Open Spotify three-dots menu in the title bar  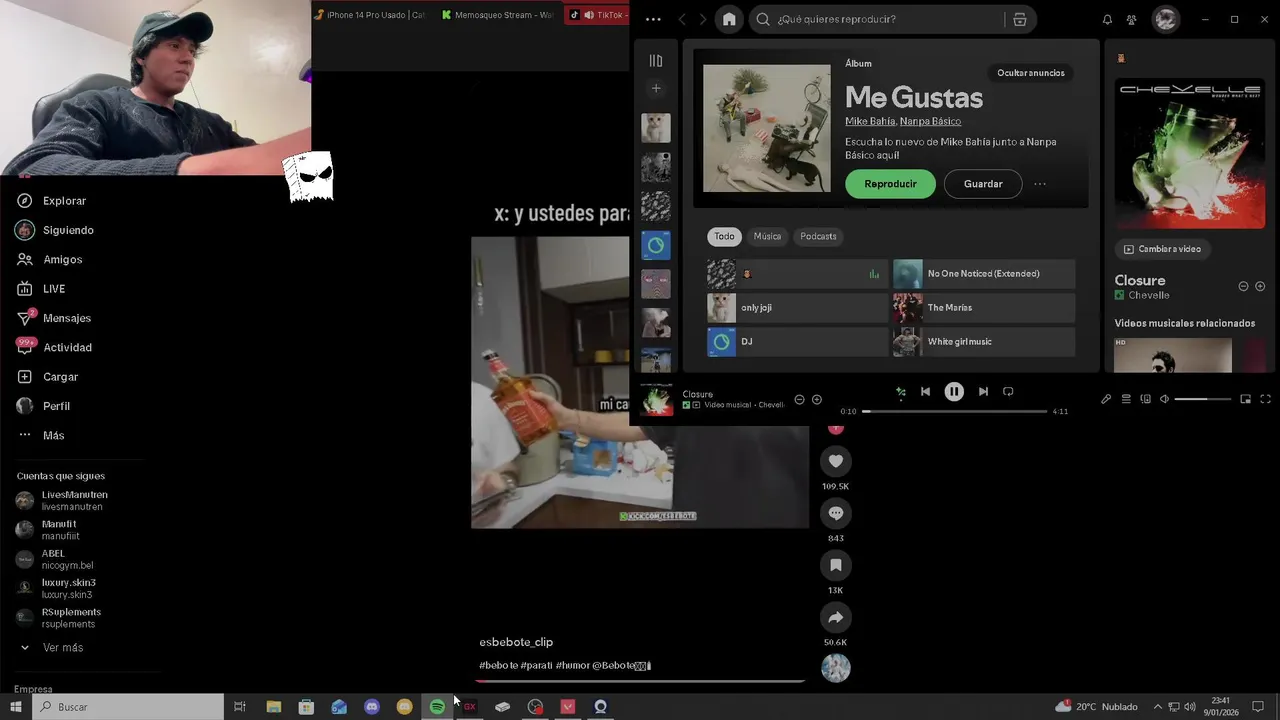tap(653, 19)
